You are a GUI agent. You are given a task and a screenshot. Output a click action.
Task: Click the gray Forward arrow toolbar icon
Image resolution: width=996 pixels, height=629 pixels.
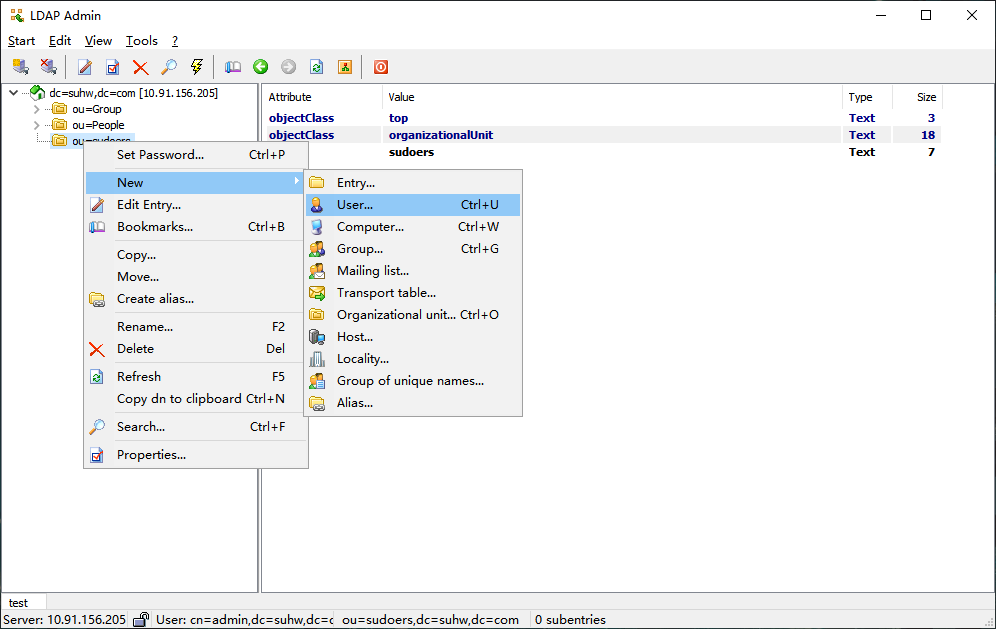pyautogui.click(x=288, y=67)
